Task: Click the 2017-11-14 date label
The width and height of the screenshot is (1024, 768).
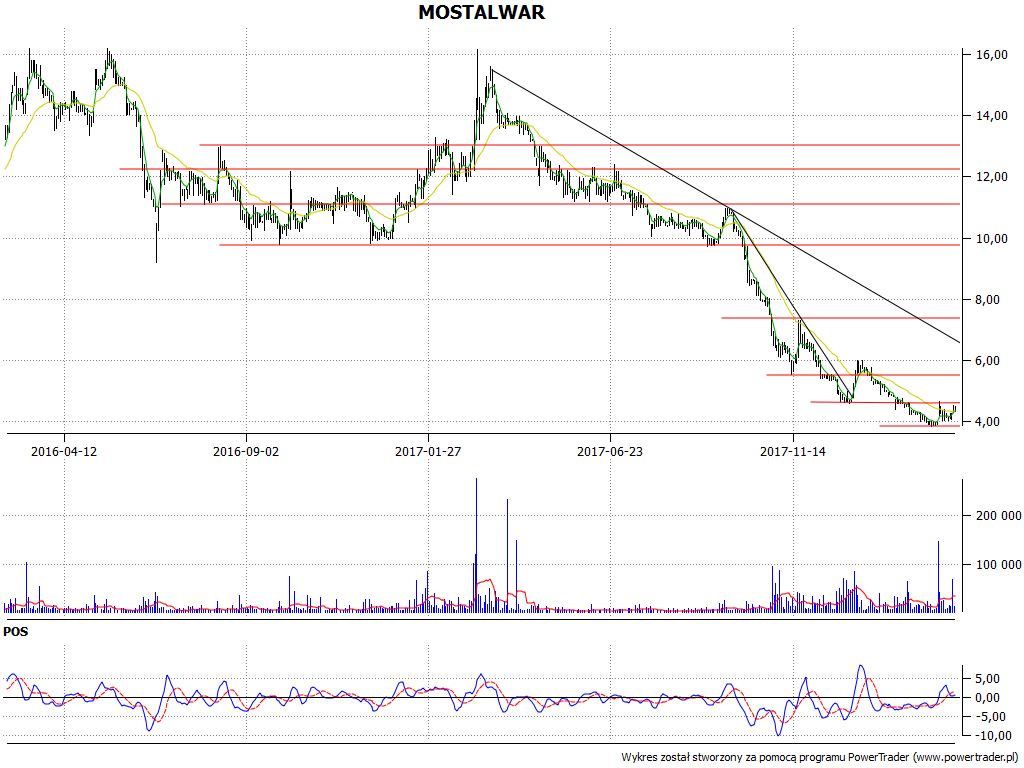Action: (793, 451)
